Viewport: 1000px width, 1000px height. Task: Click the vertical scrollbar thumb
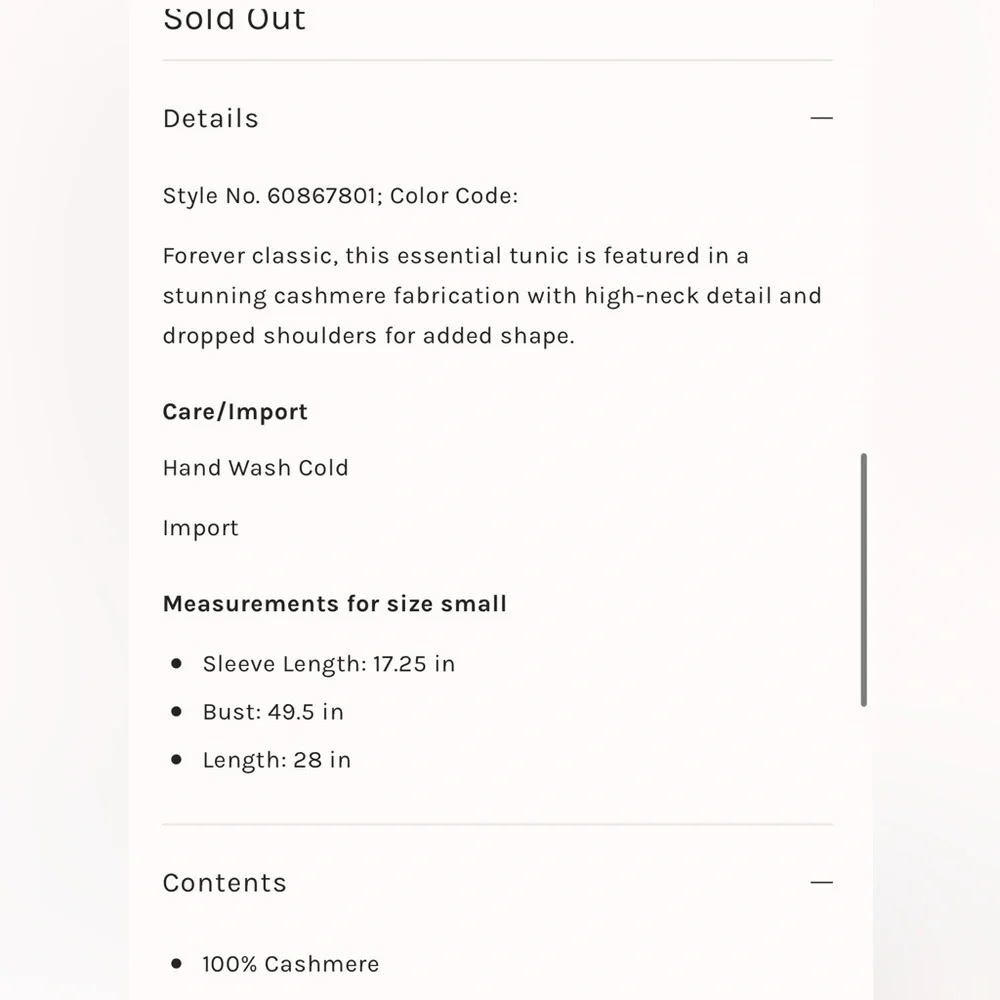[864, 580]
